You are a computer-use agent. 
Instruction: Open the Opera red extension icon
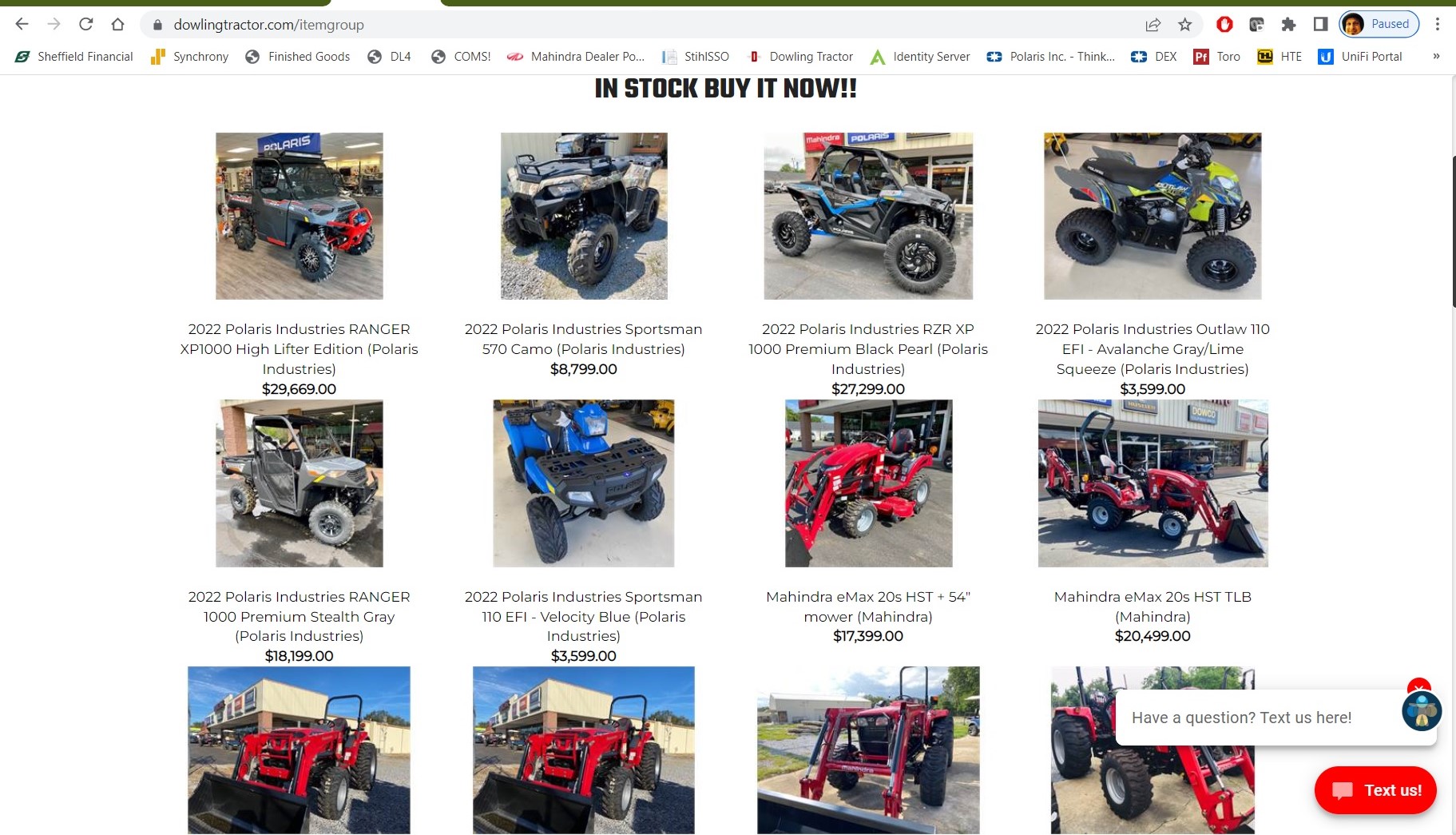coord(1224,25)
